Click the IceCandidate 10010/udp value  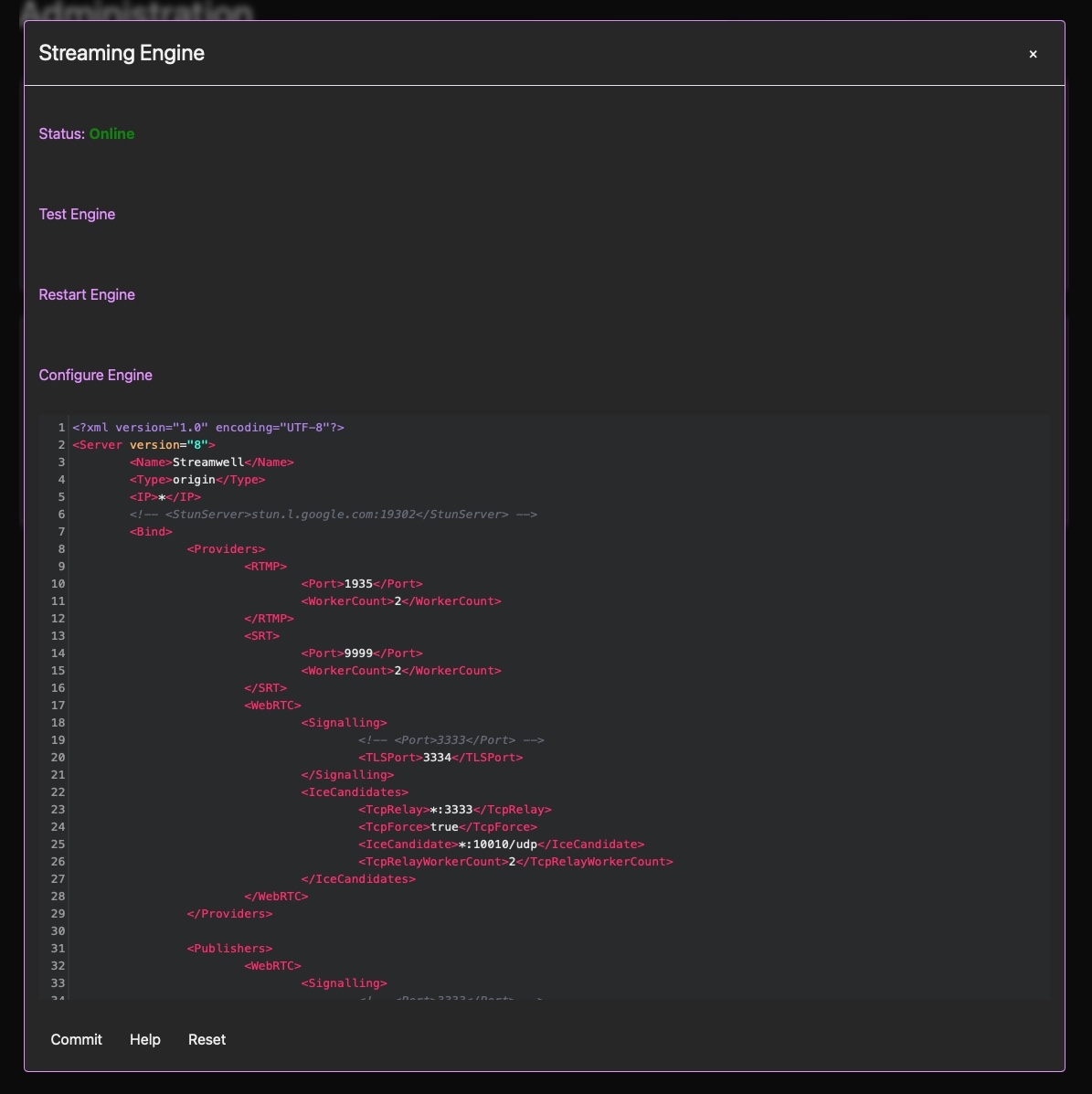[x=497, y=844]
